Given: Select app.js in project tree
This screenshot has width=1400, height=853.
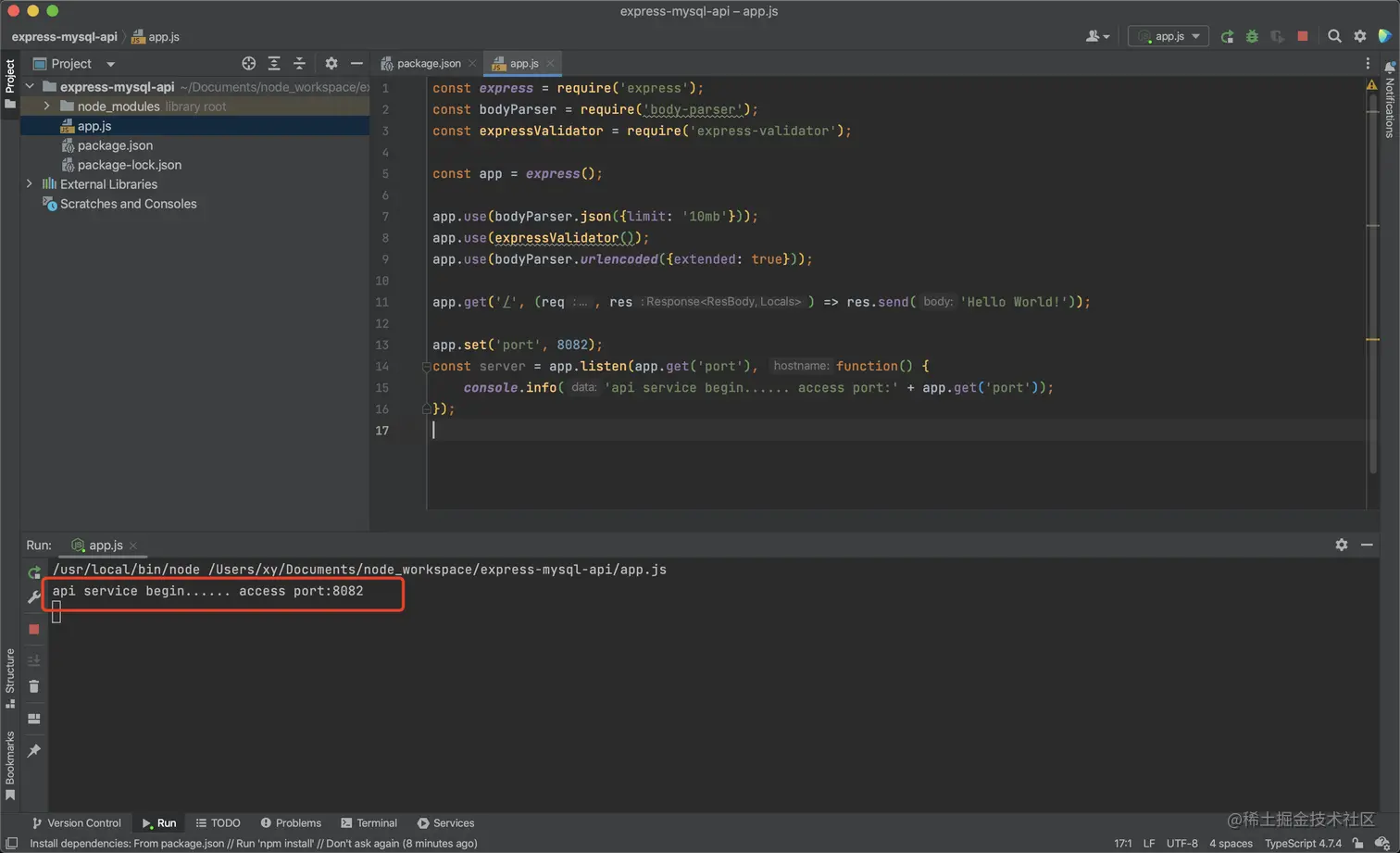Looking at the screenshot, I should 94,125.
